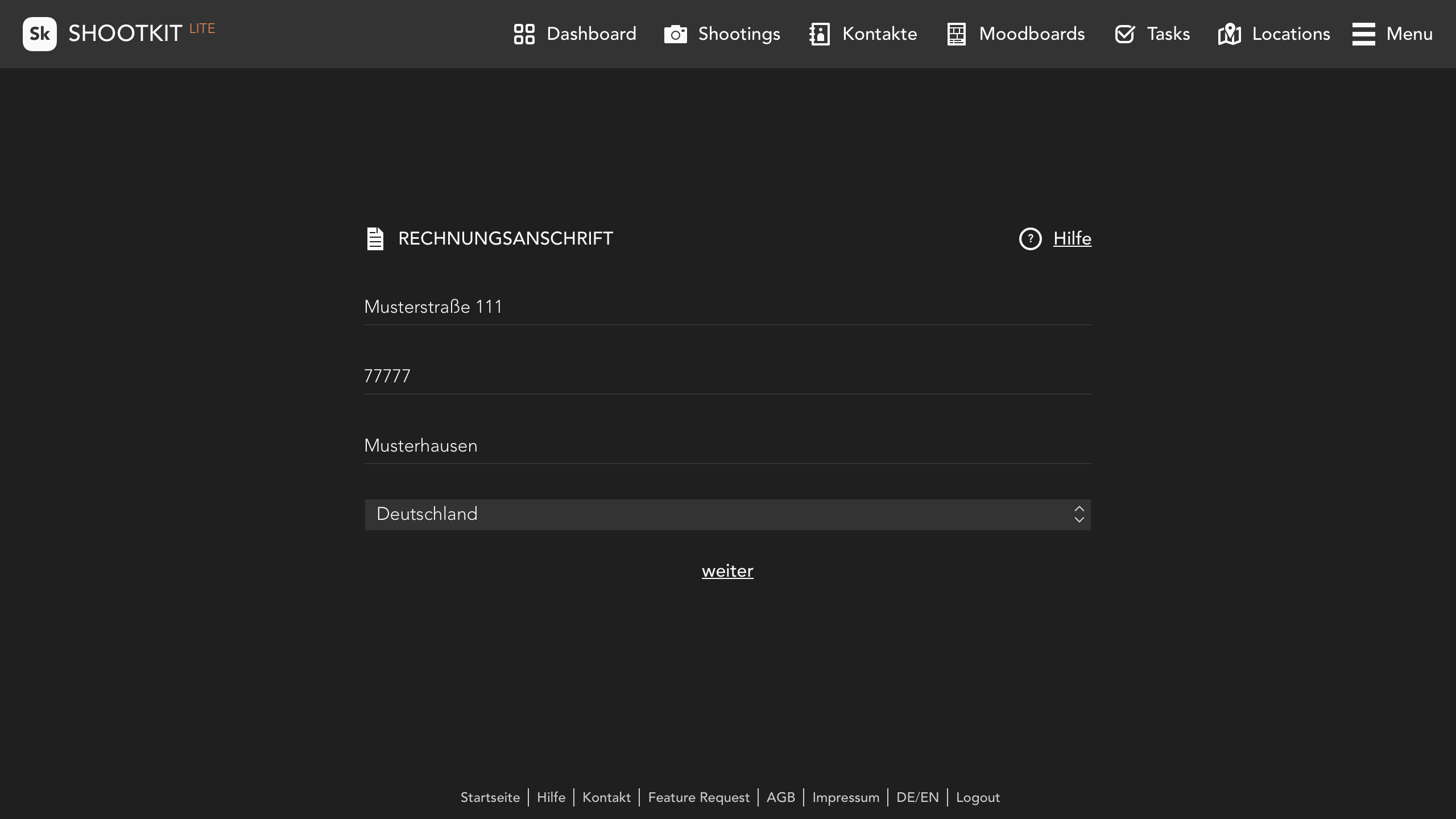Click Logout in the footer menu
1456x819 pixels.
[x=978, y=797]
